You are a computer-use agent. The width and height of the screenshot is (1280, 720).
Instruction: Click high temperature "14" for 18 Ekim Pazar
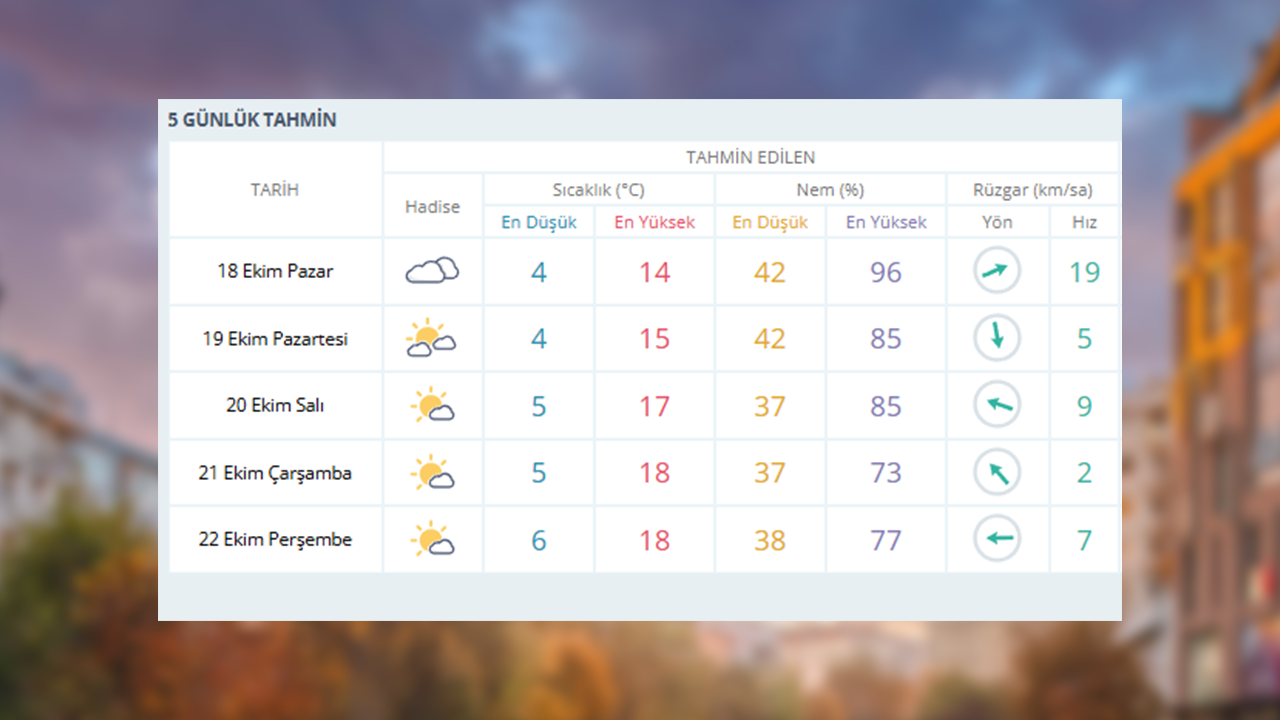(654, 272)
